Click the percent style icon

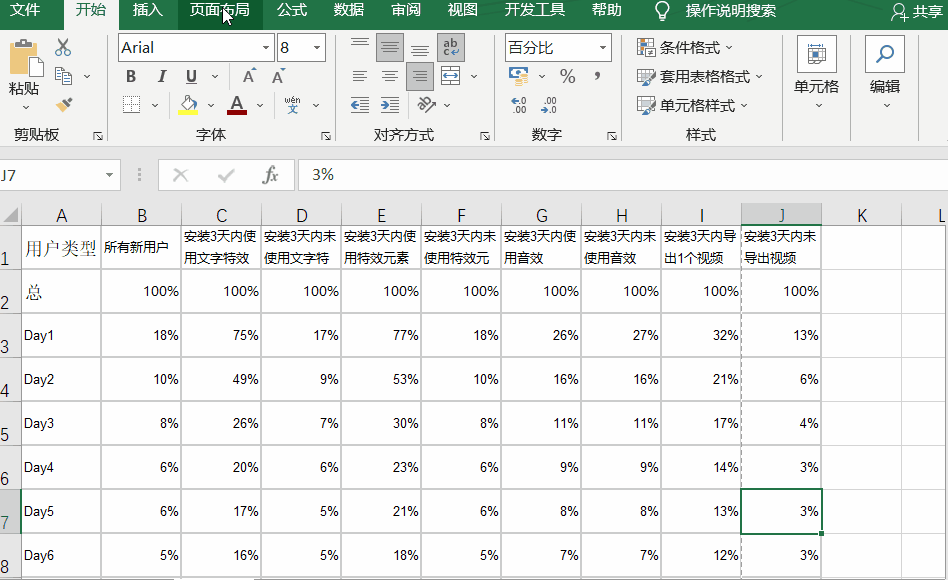(567, 76)
